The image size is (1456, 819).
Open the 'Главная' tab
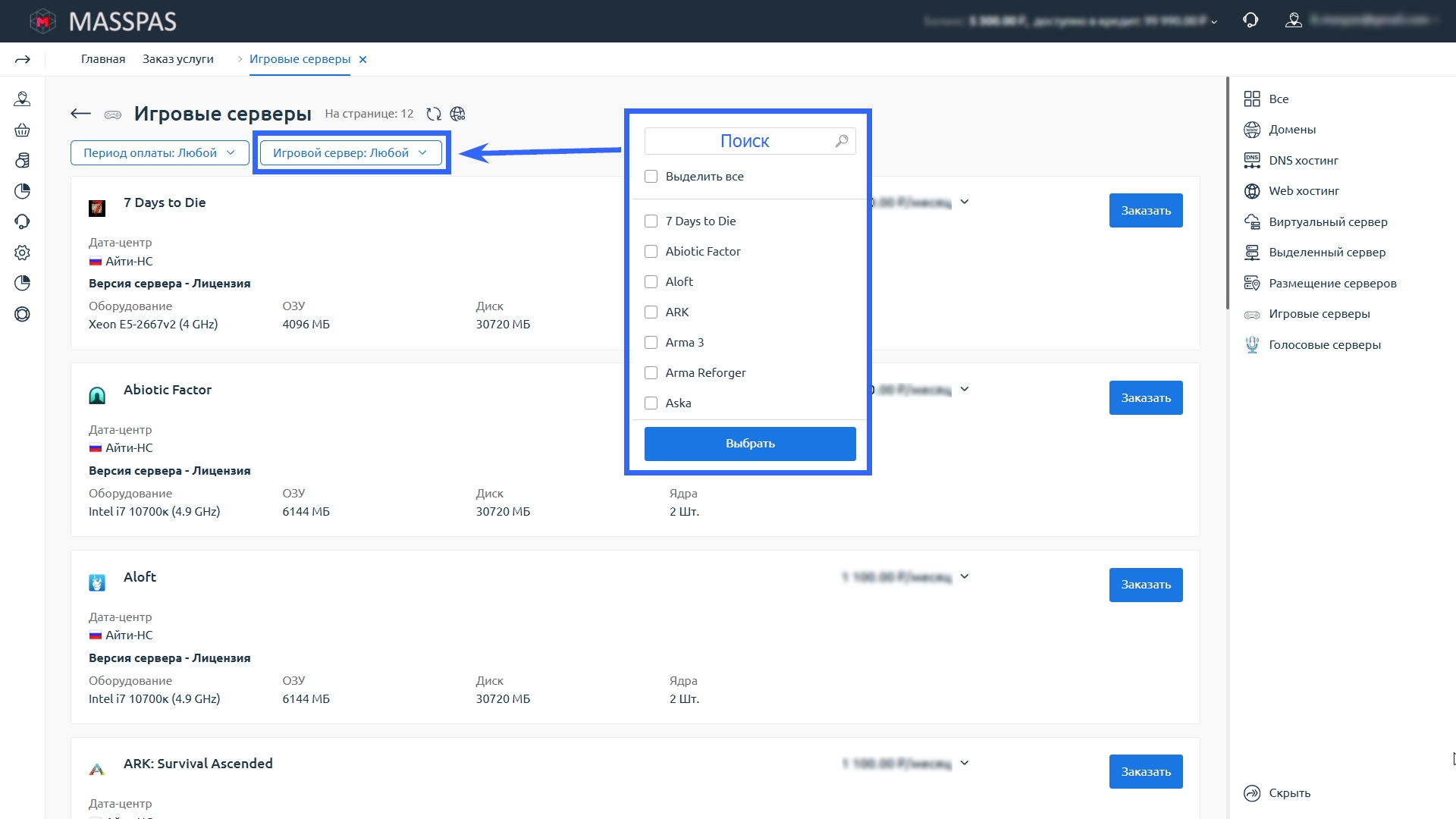click(103, 59)
